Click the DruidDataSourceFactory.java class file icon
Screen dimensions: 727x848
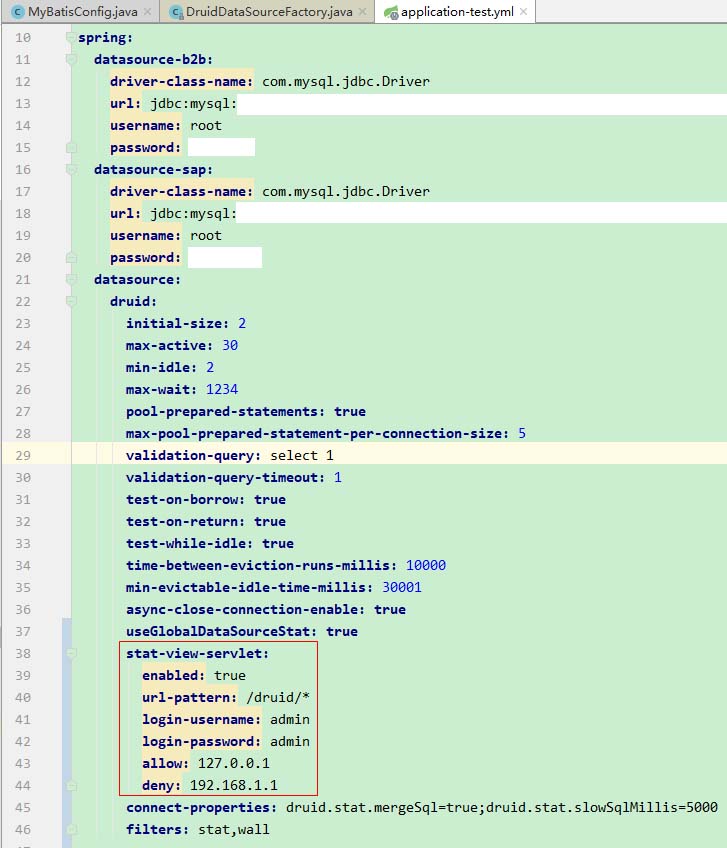coord(176,12)
